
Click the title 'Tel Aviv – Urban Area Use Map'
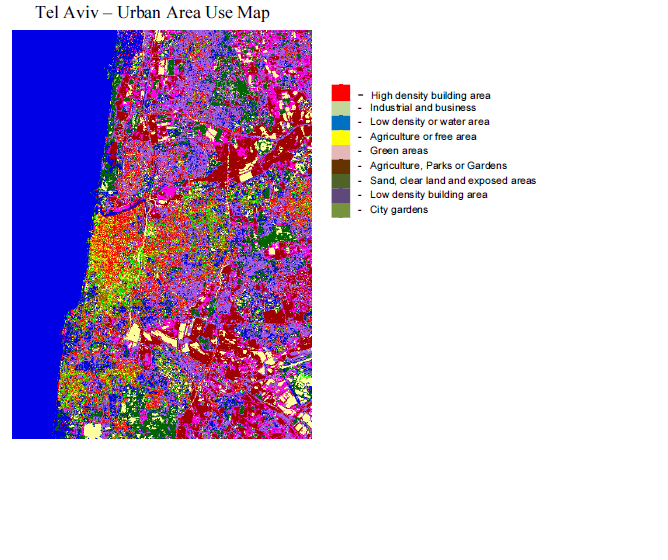pyautogui.click(x=152, y=12)
